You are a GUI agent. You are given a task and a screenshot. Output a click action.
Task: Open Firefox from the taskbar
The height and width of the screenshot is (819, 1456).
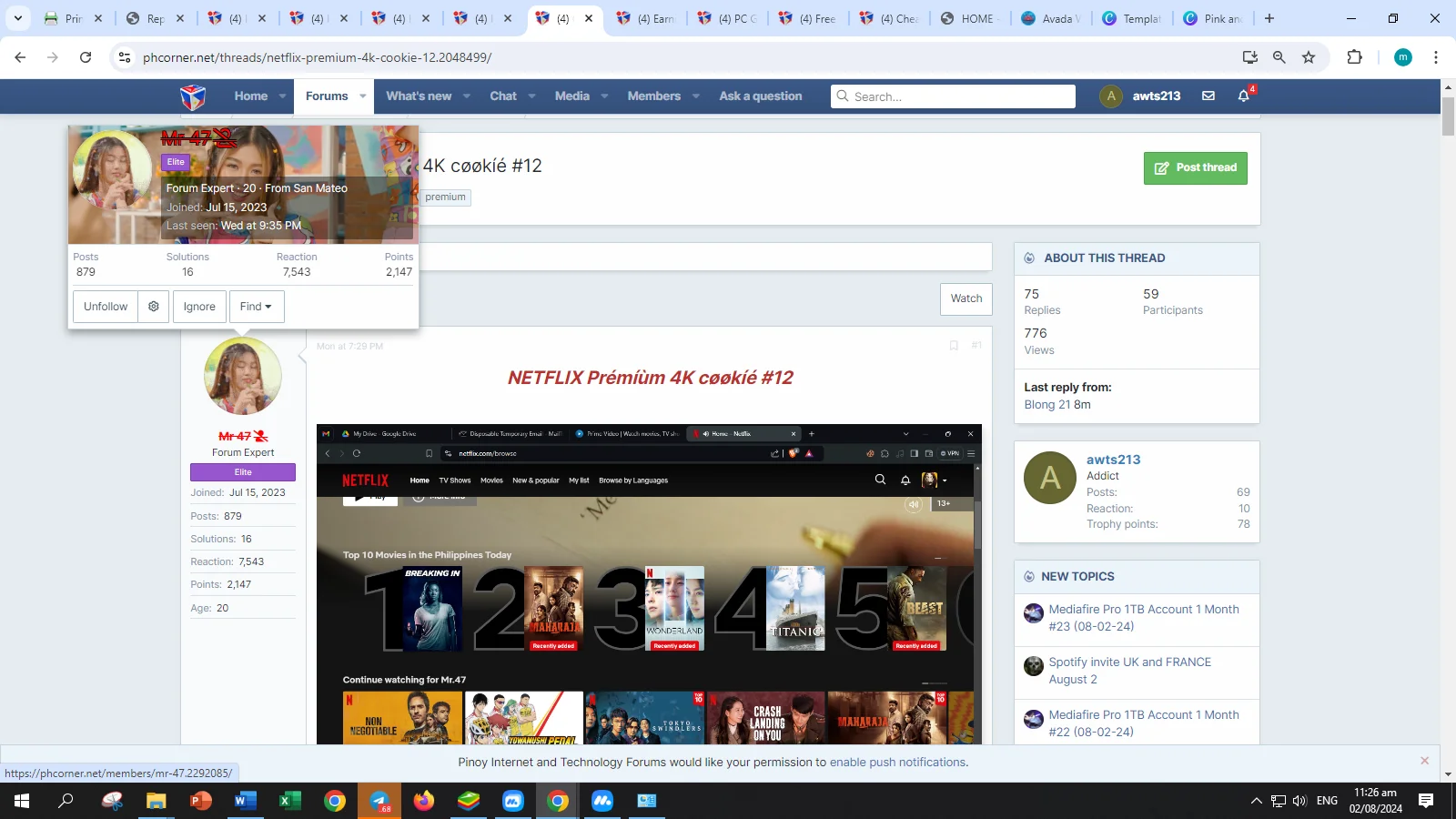[x=424, y=801]
